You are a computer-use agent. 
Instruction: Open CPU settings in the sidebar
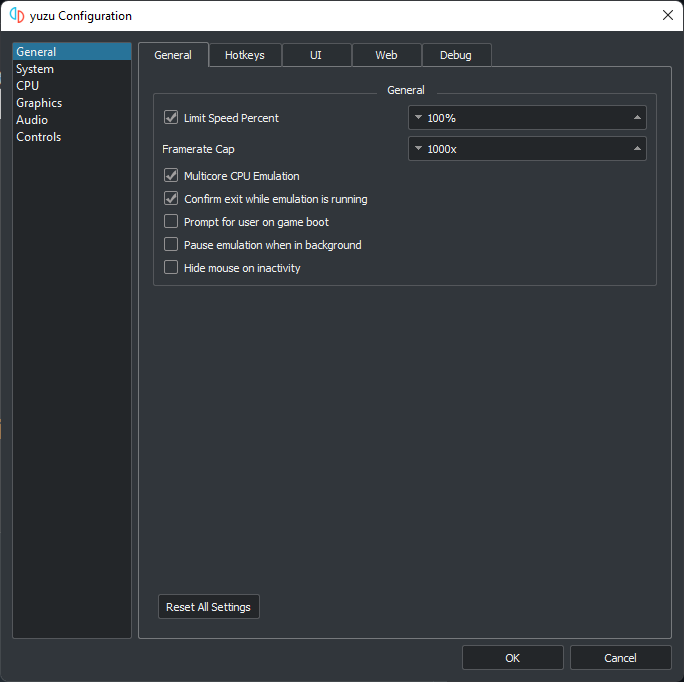point(72,86)
